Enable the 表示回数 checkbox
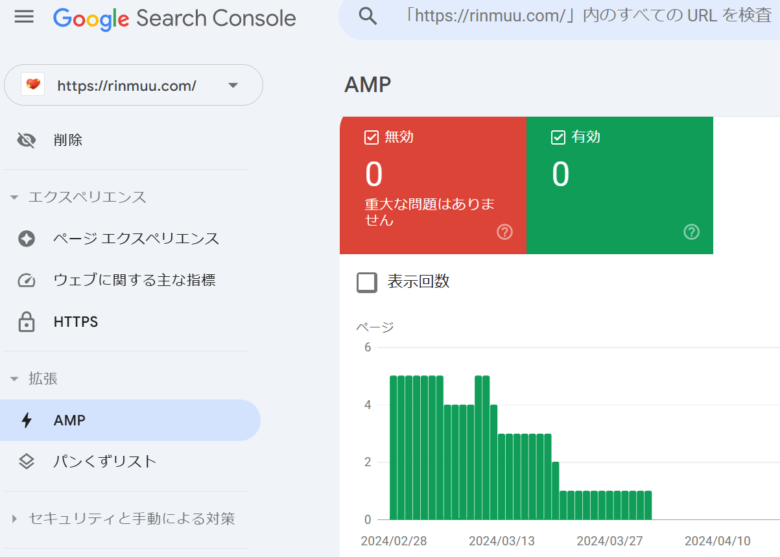Image resolution: width=780 pixels, height=557 pixels. (x=367, y=282)
